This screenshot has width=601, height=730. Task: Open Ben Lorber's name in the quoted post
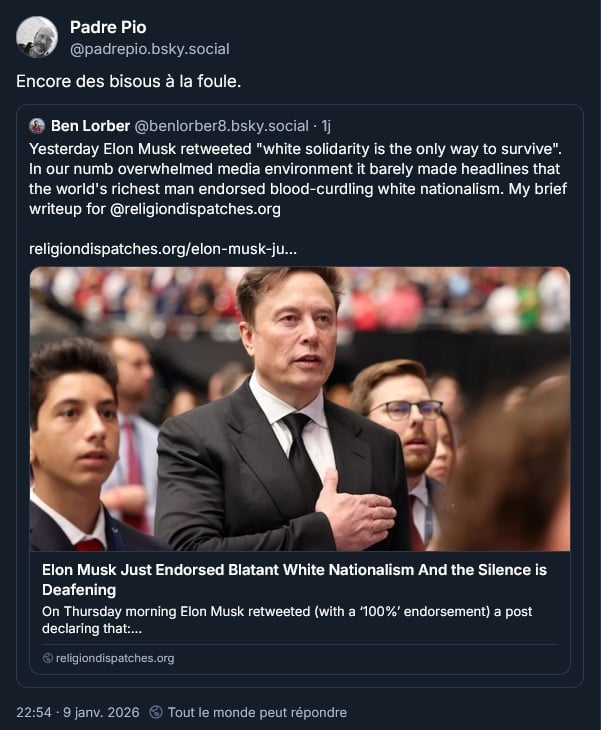point(89,126)
